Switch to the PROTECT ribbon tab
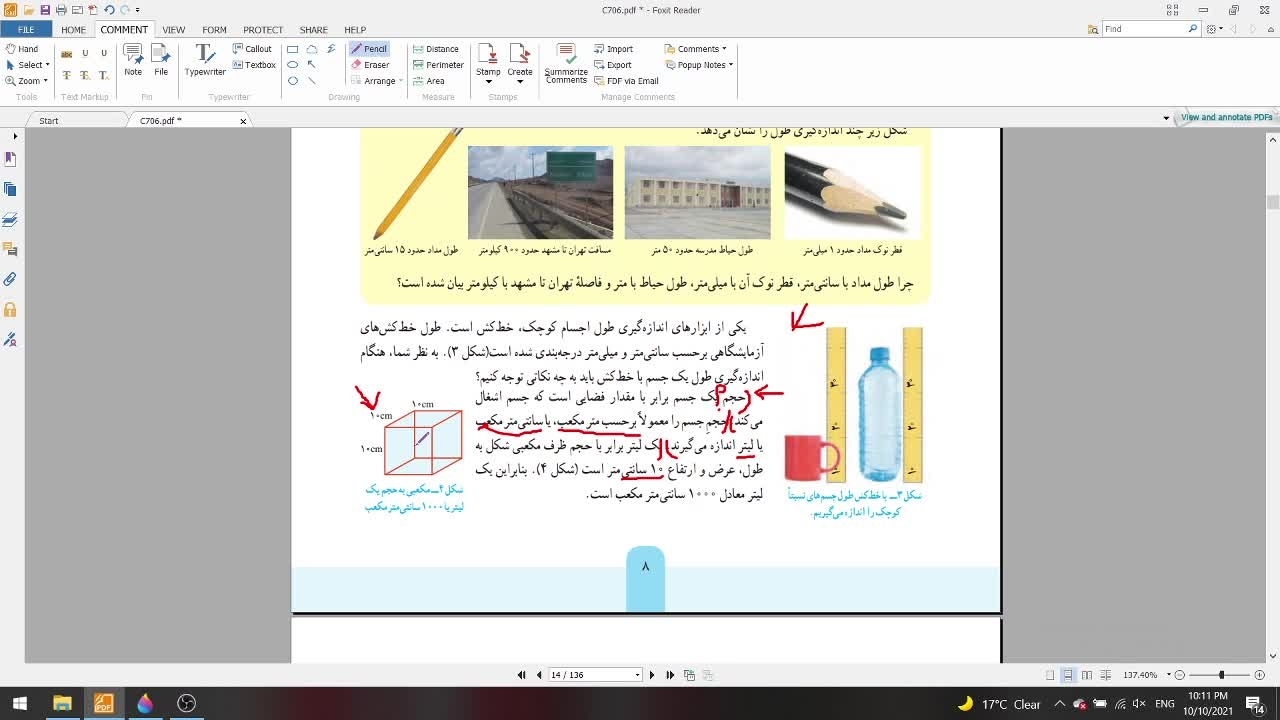 [263, 30]
